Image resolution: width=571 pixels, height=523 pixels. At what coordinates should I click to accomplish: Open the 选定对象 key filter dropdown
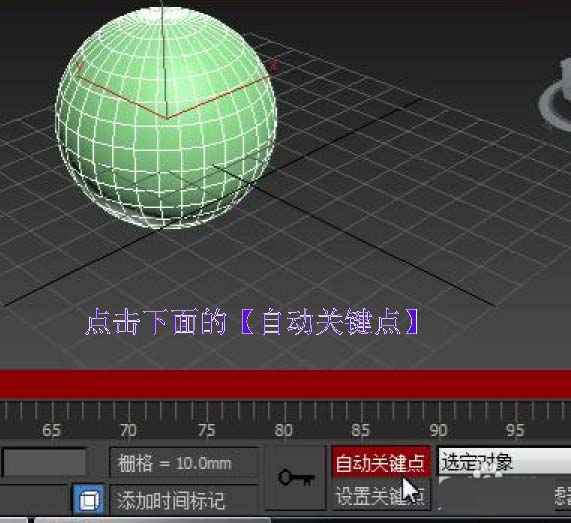(504, 461)
